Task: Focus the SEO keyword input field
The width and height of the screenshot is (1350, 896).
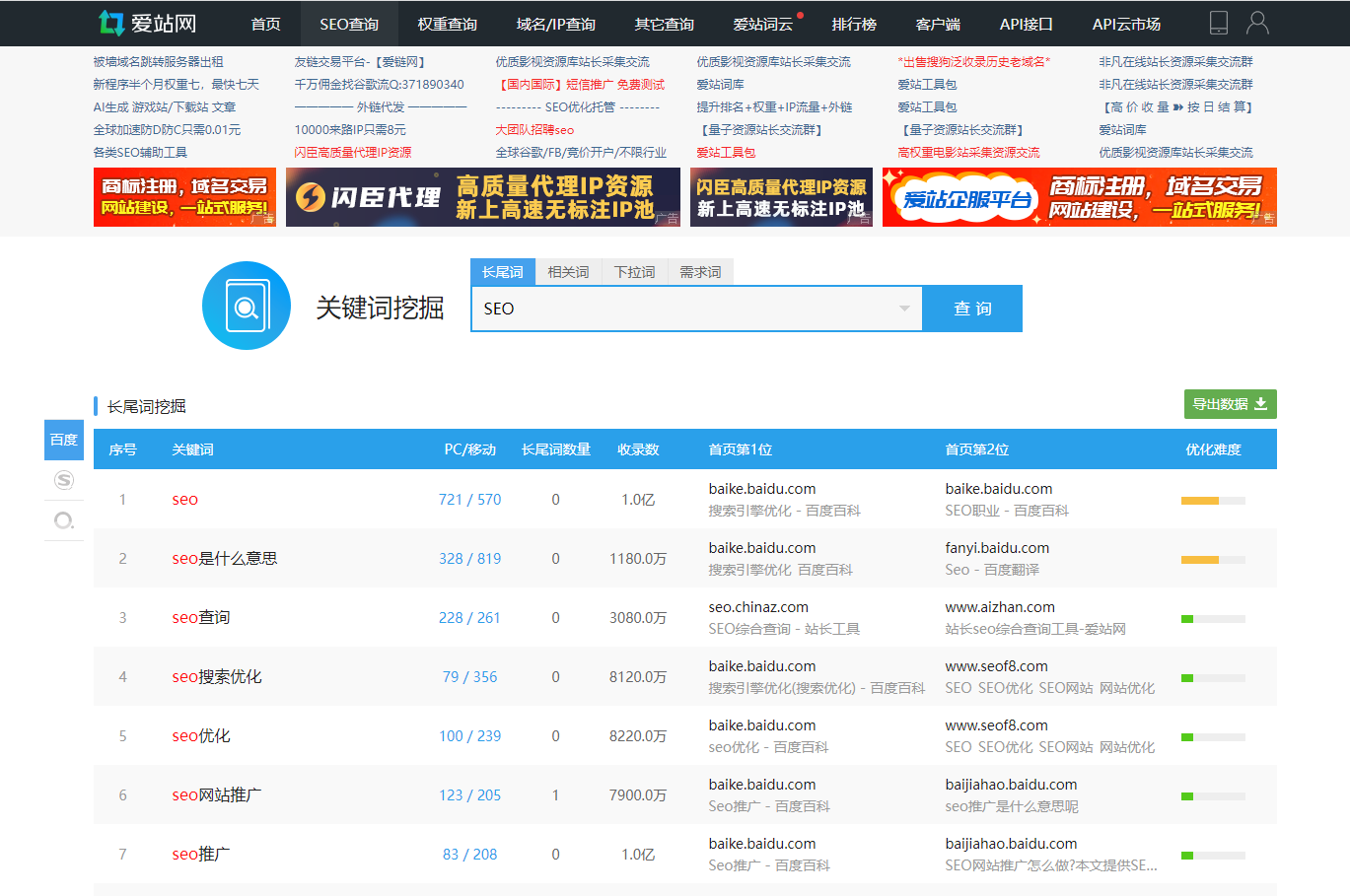Action: tap(696, 309)
